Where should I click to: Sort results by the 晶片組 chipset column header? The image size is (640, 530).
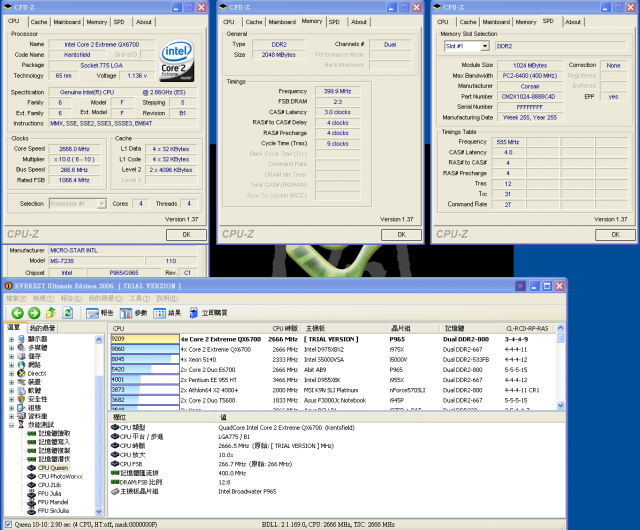point(412,328)
